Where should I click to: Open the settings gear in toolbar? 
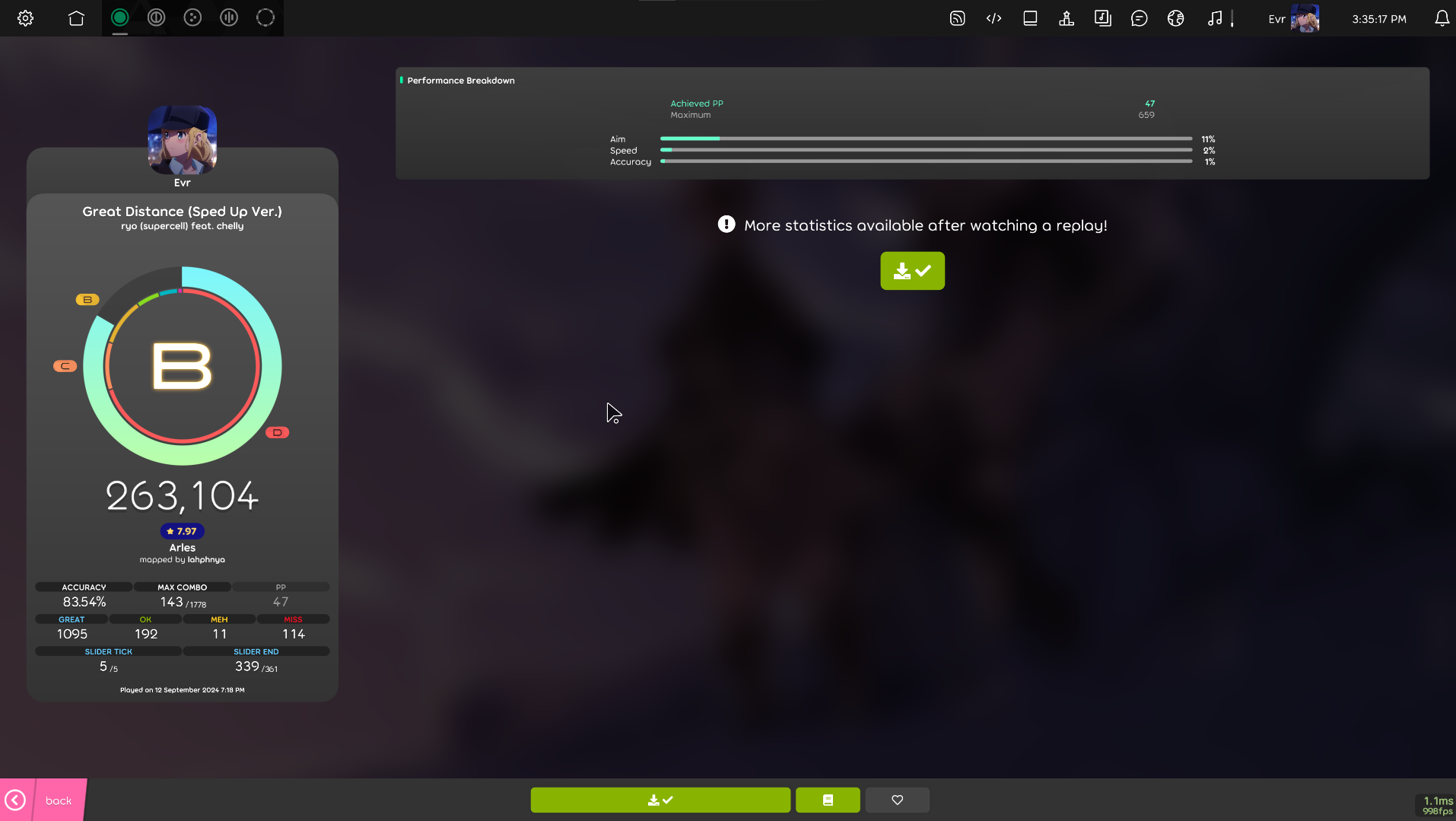pyautogui.click(x=25, y=18)
